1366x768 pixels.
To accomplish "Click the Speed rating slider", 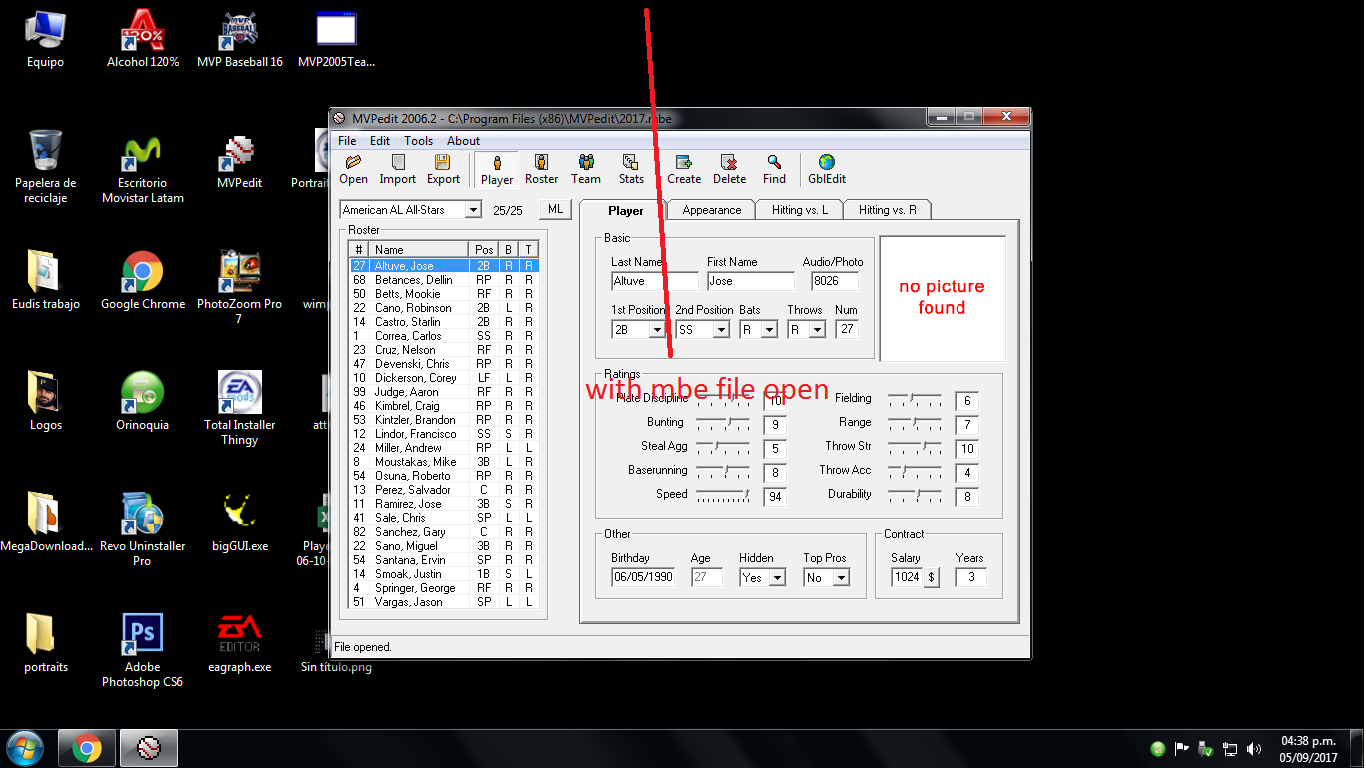I will pyautogui.click(x=723, y=494).
